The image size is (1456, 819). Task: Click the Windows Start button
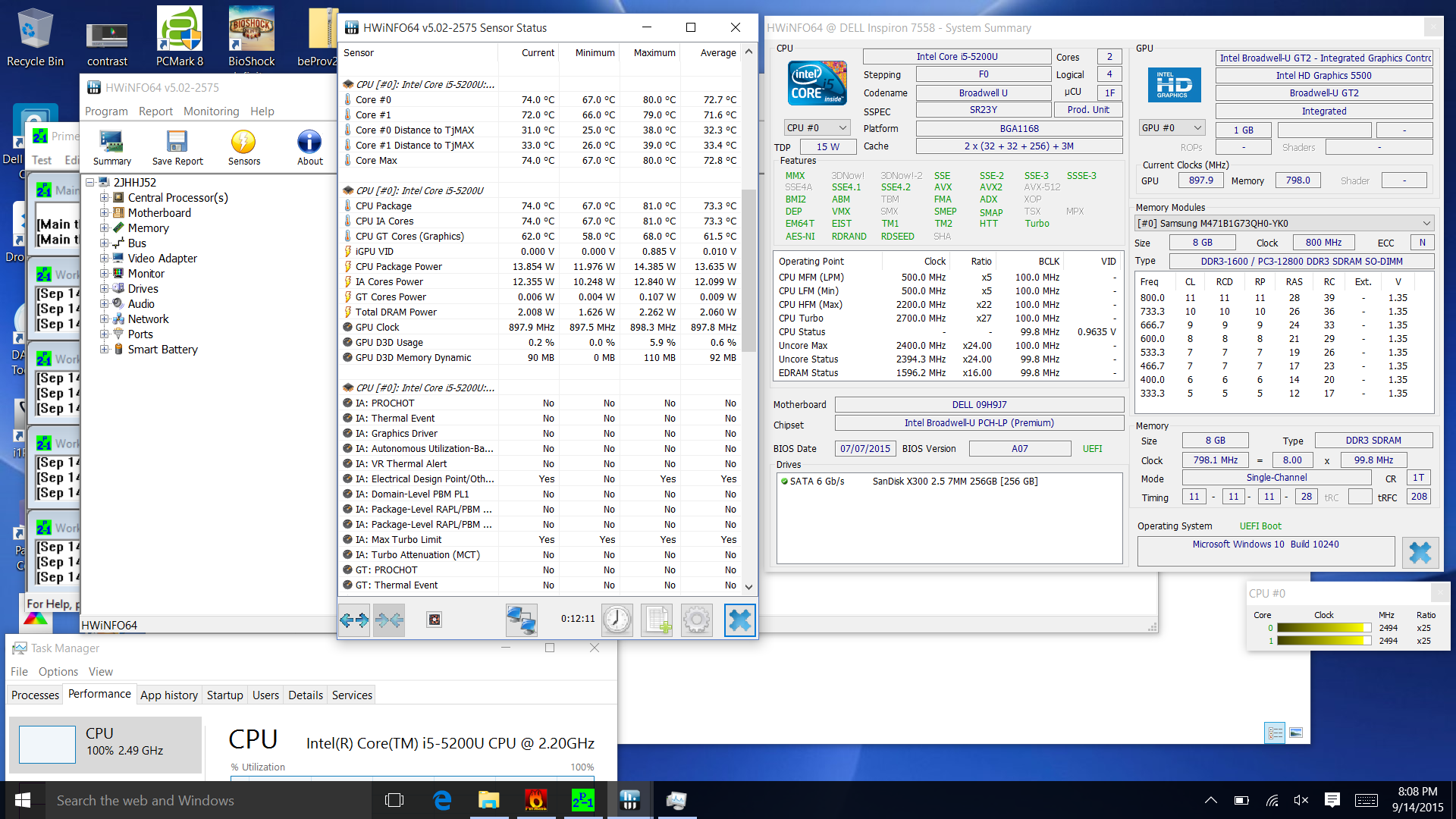click(23, 800)
